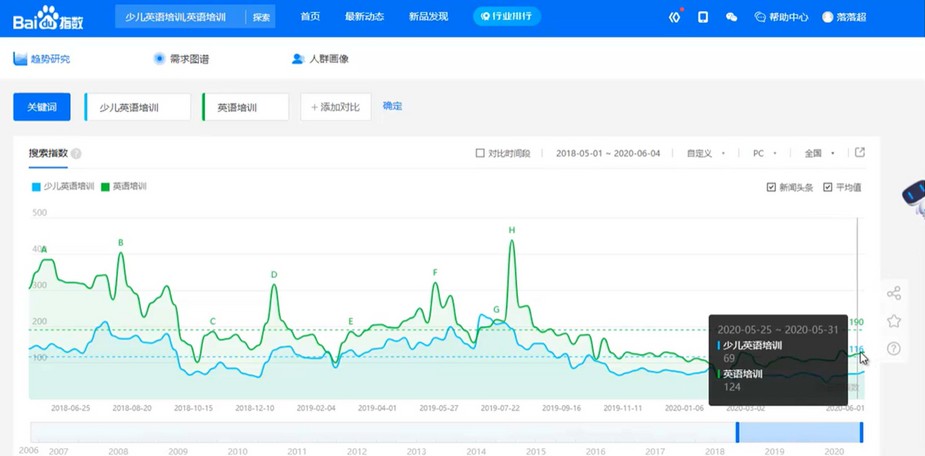Open the user account 落落超
925x456 pixels.
[844, 17]
